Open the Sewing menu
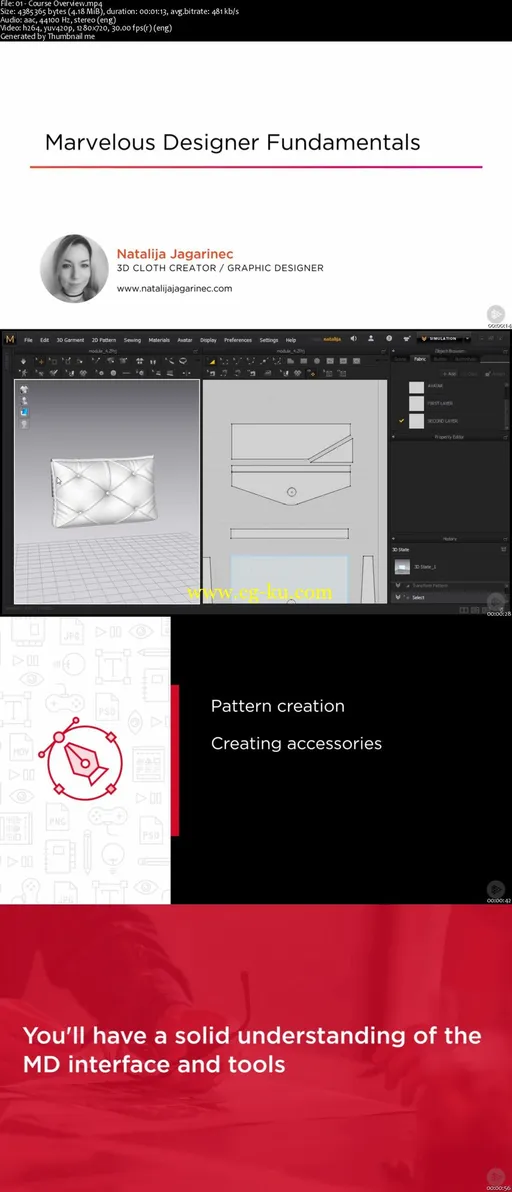This screenshot has height=1192, width=512. click(x=132, y=340)
